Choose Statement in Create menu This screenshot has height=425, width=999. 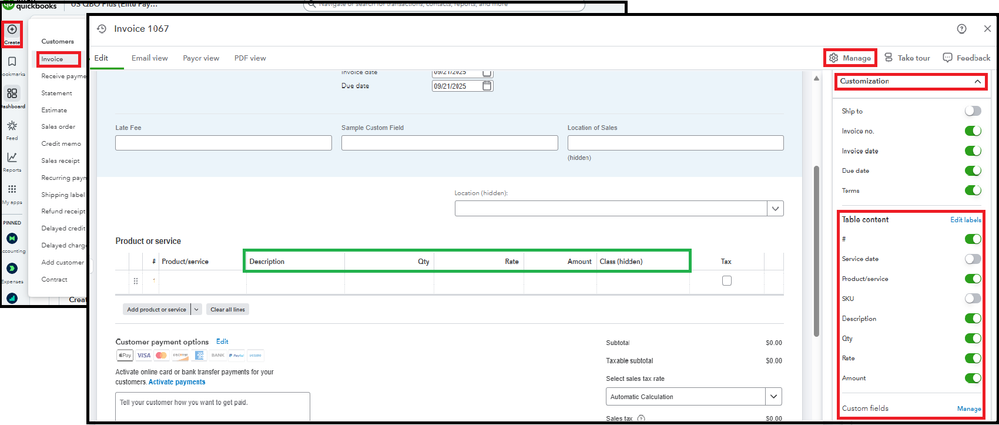[57, 93]
